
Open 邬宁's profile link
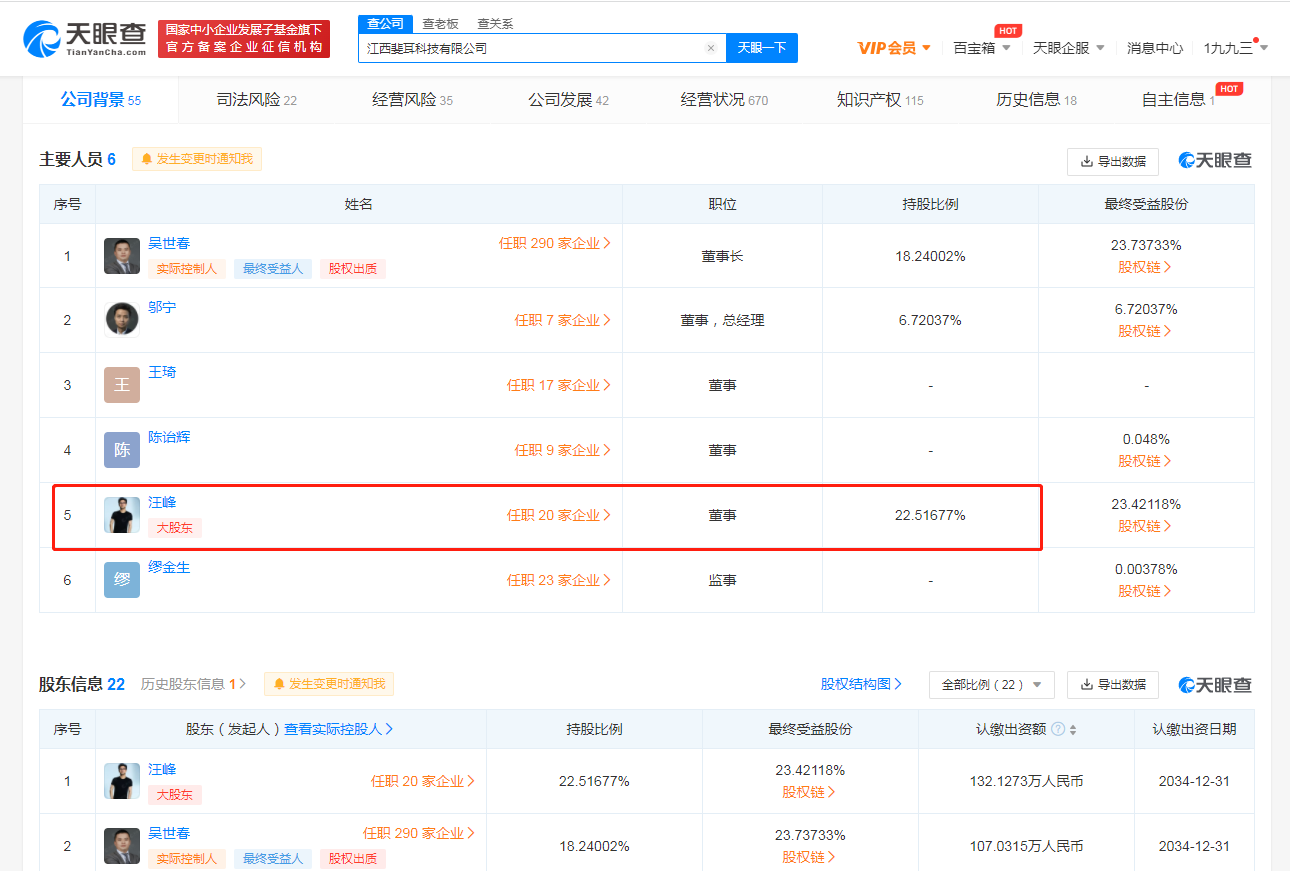pos(162,307)
